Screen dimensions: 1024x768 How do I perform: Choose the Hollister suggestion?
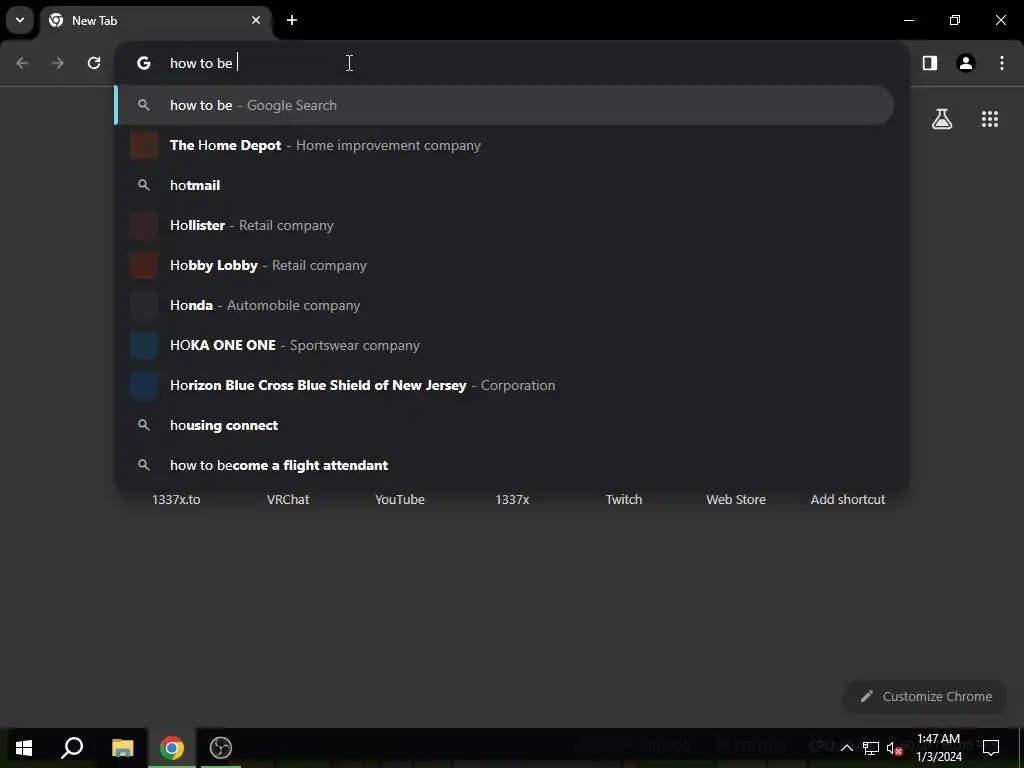click(x=504, y=225)
